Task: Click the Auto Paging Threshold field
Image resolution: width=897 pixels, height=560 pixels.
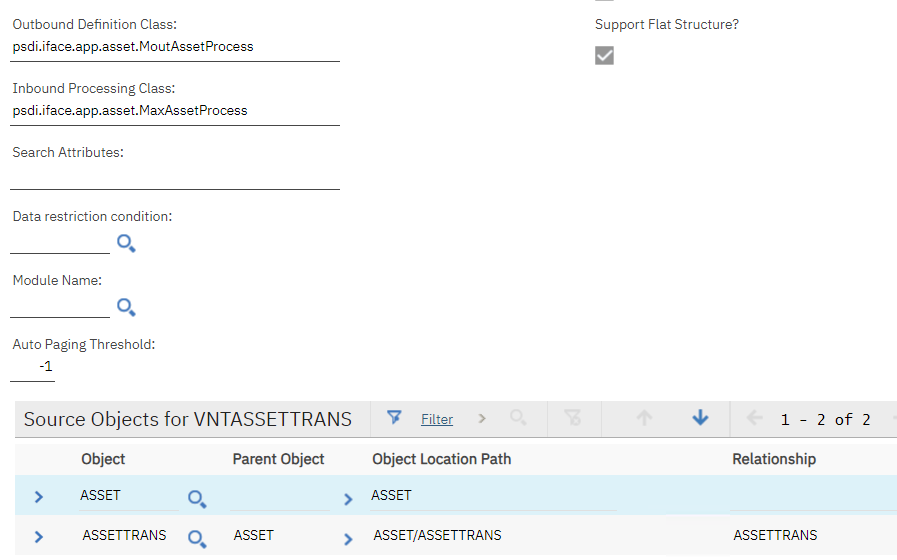Action: point(33,368)
